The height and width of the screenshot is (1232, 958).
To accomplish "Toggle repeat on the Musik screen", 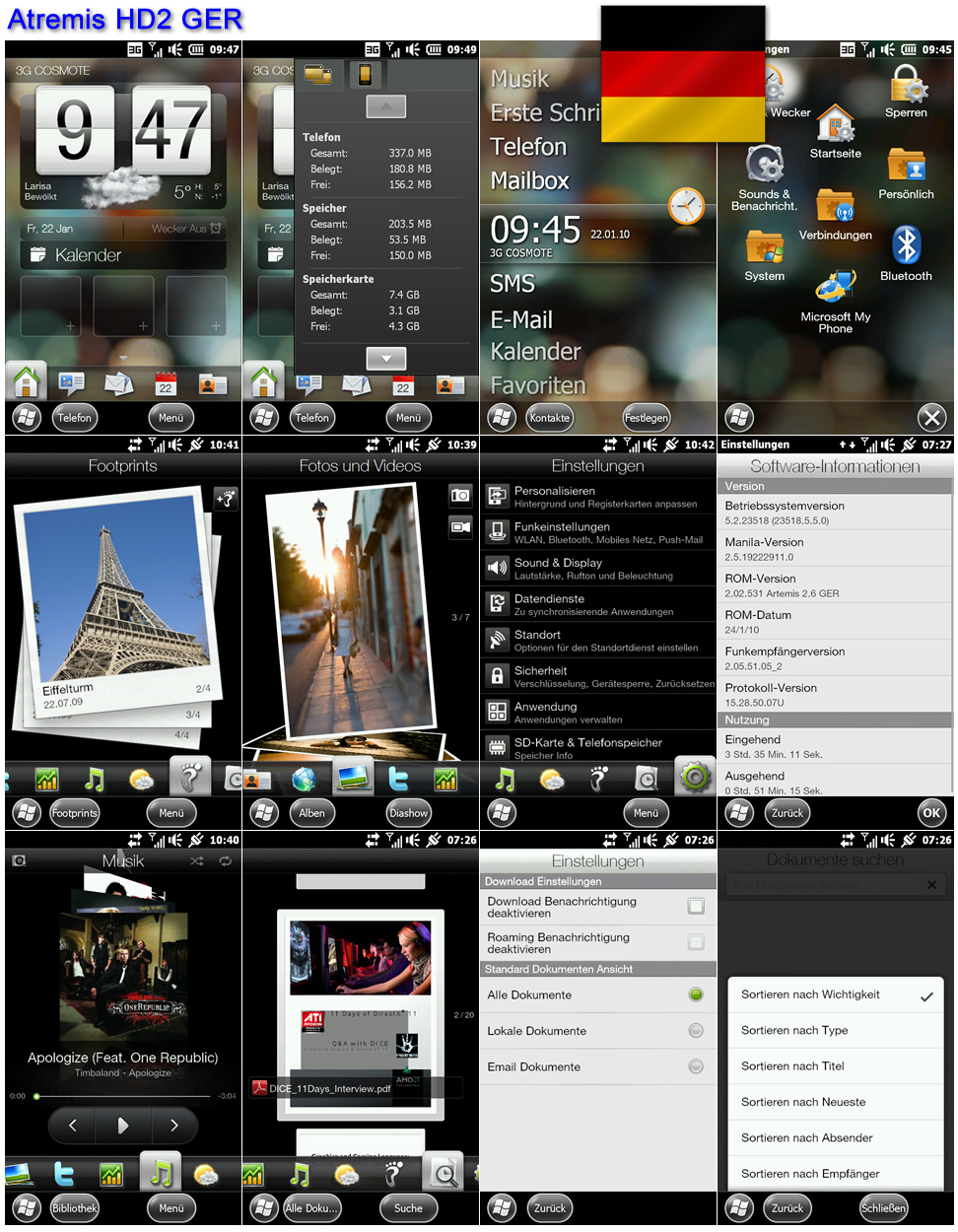I will coord(225,860).
